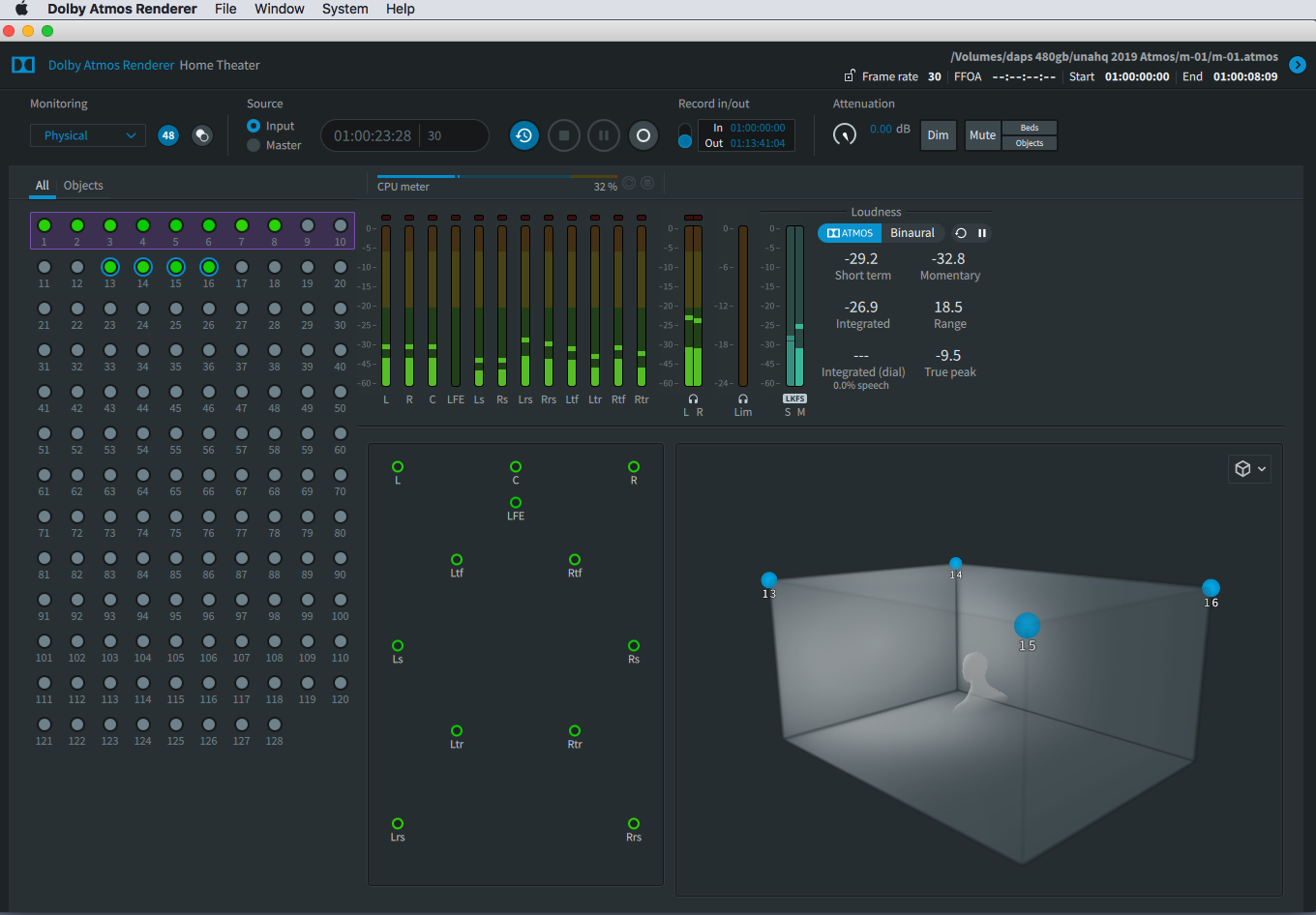This screenshot has width=1316, height=915.
Task: Switch loudness to ATMOS mode
Action: click(x=850, y=233)
